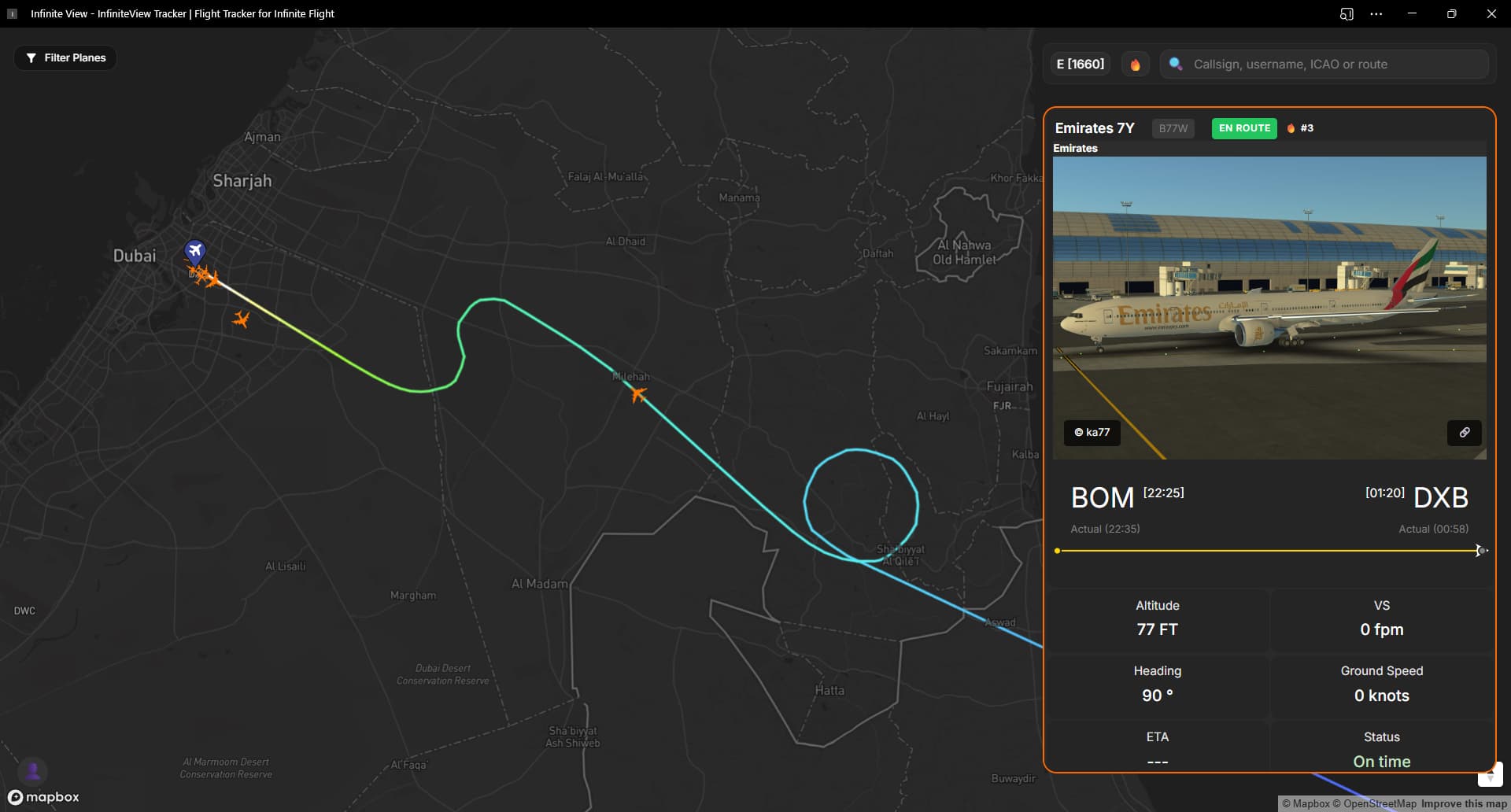Click the Ground Speed 0 knots value
This screenshot has height=812, width=1511.
point(1381,696)
